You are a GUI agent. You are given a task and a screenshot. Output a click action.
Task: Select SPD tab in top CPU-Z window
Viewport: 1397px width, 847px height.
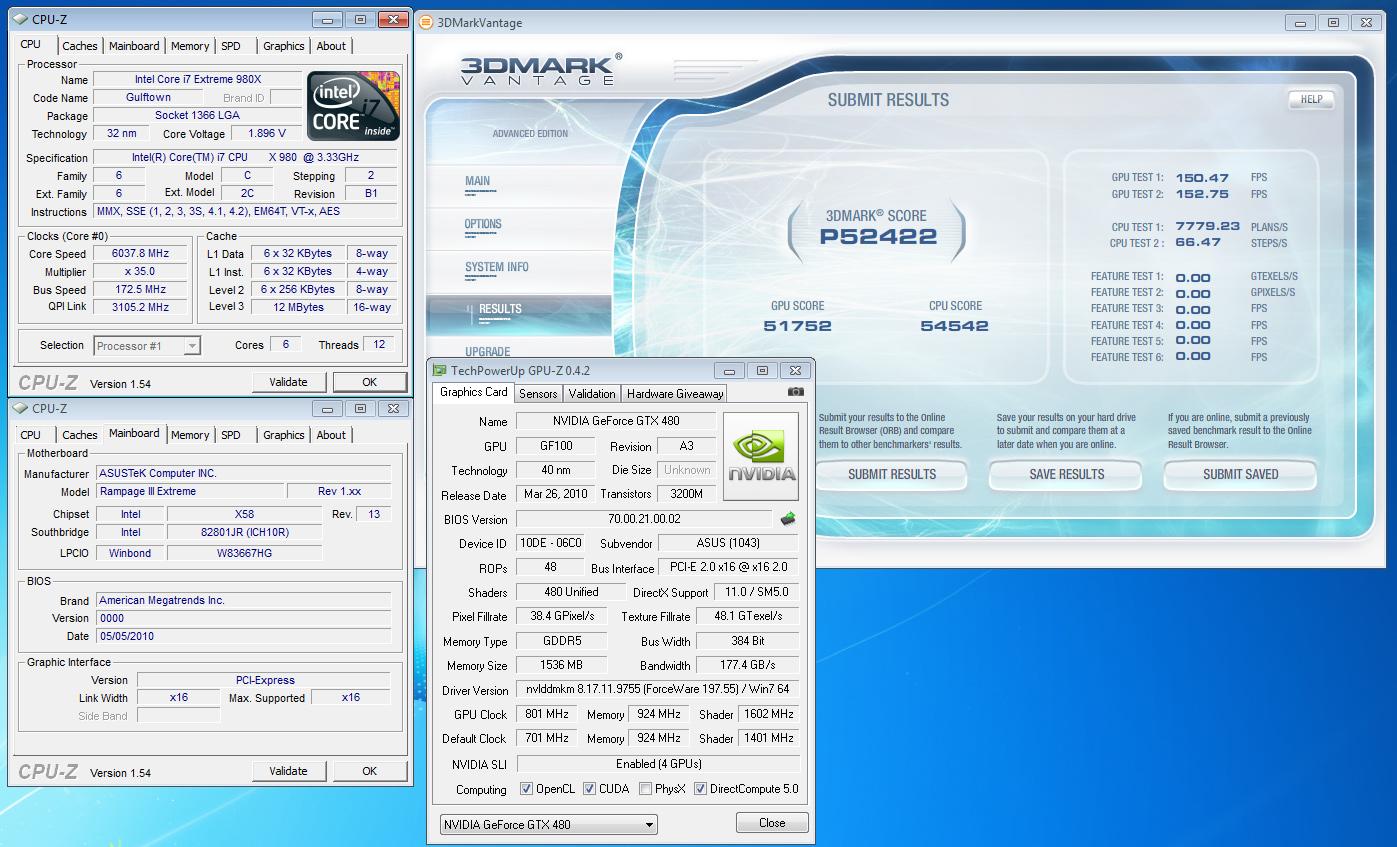click(x=231, y=46)
